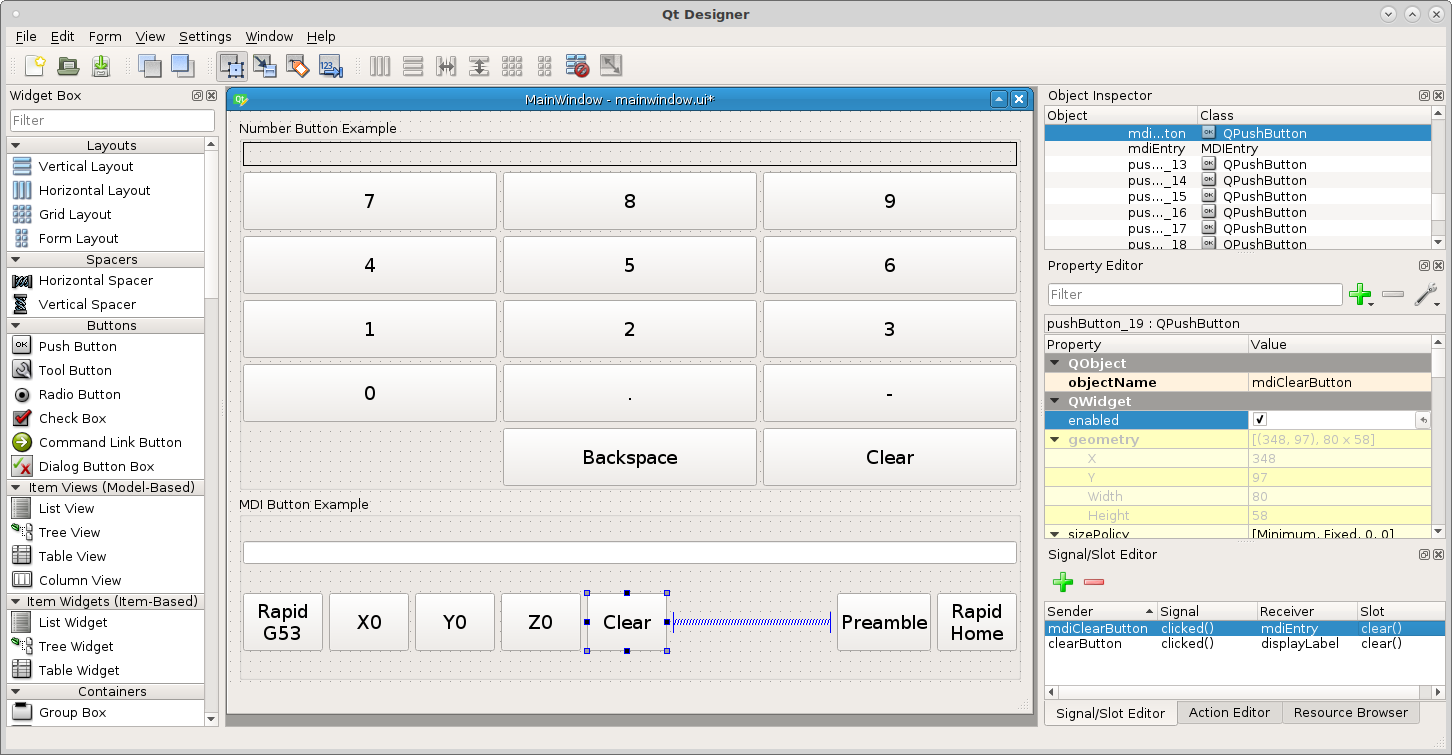Click the Property Editor filter field

[x=1195, y=294]
